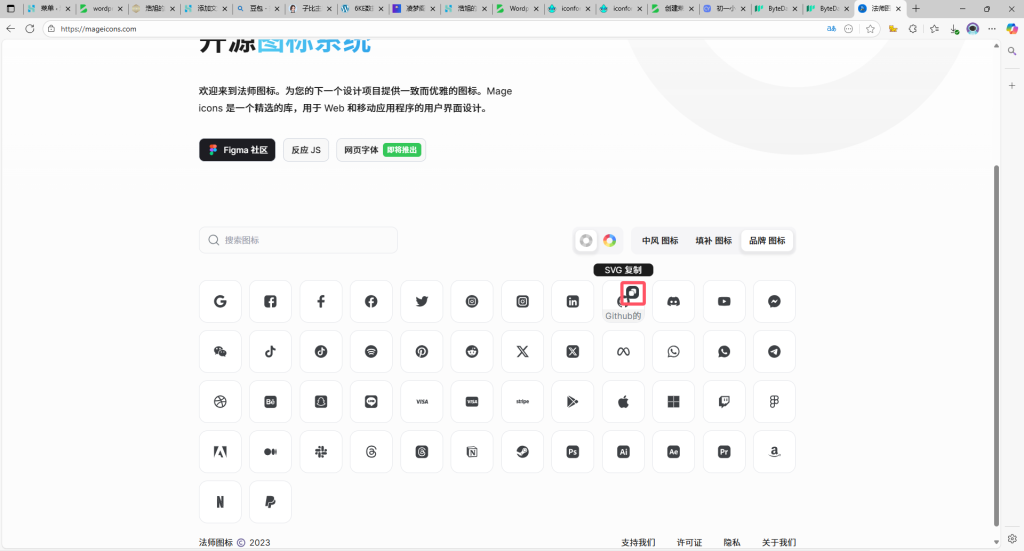The image size is (1024, 551).
Task: Select the Amazon logo icon
Action: pos(774,452)
